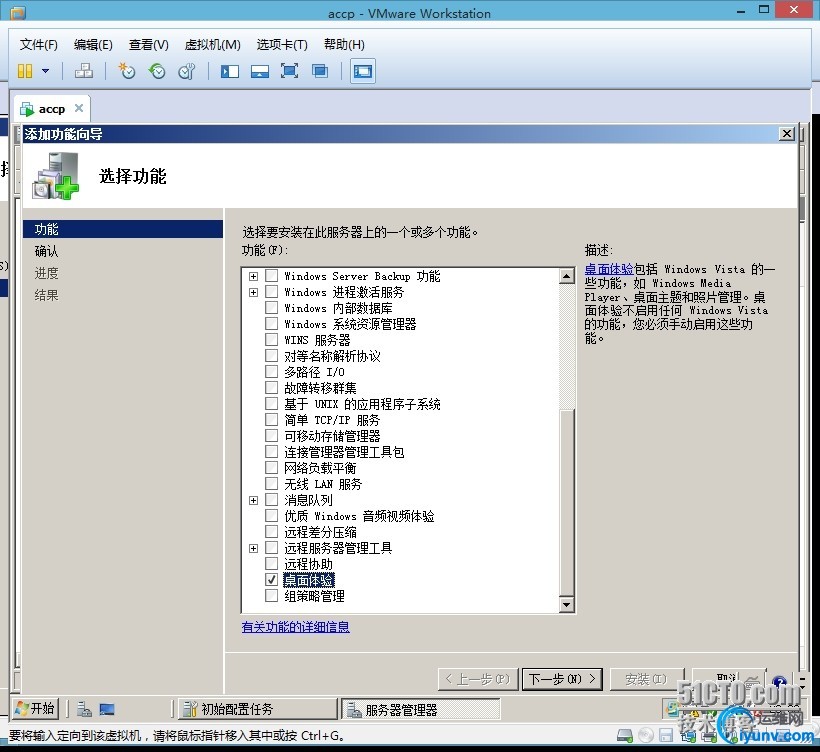Click the feature list scrollbar thumb
Screen dimensions: 820x752
tap(566, 503)
